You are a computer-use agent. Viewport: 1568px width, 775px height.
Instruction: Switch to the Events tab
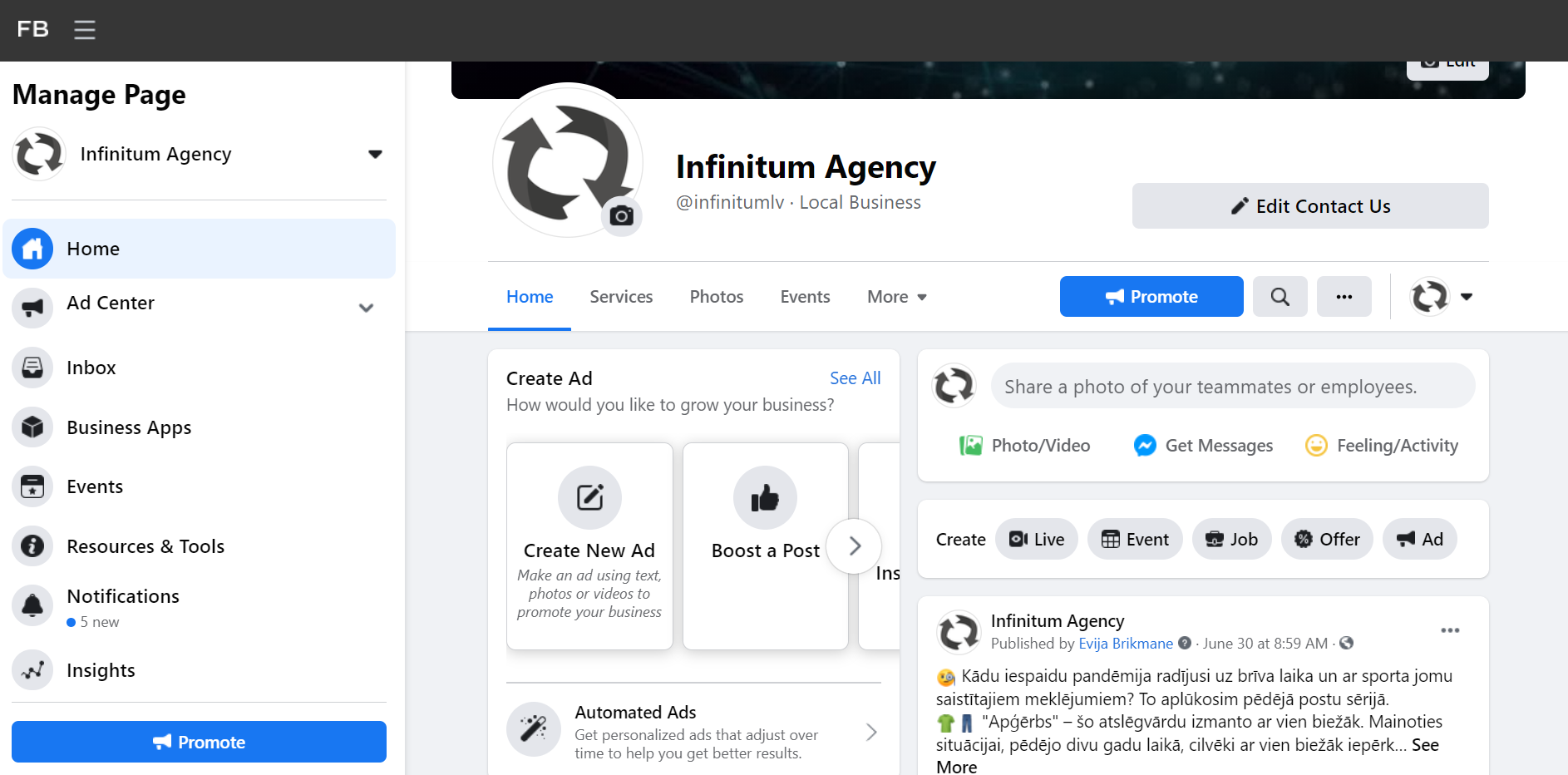(x=805, y=297)
